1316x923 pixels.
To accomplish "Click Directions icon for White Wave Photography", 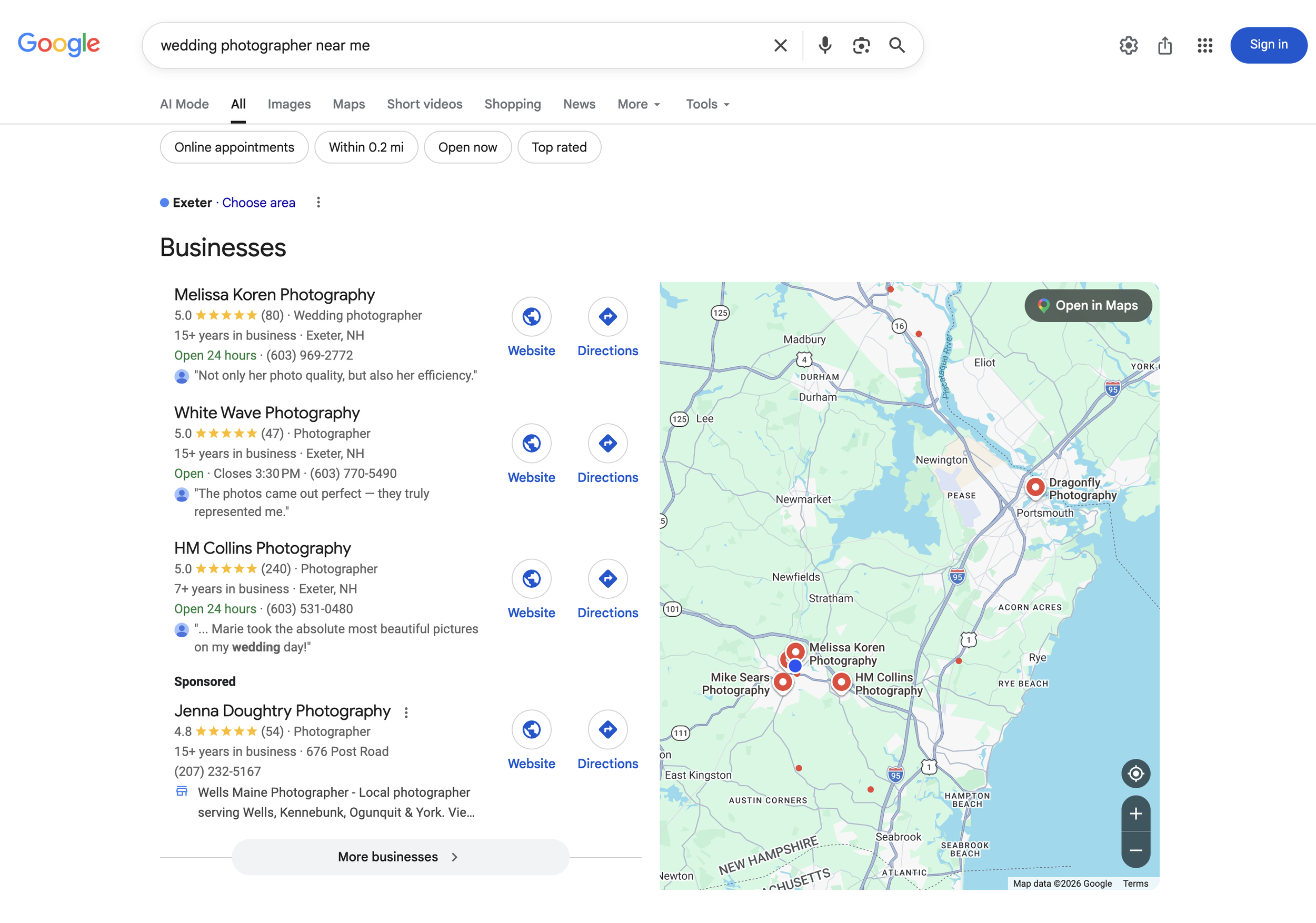I will click(x=607, y=443).
